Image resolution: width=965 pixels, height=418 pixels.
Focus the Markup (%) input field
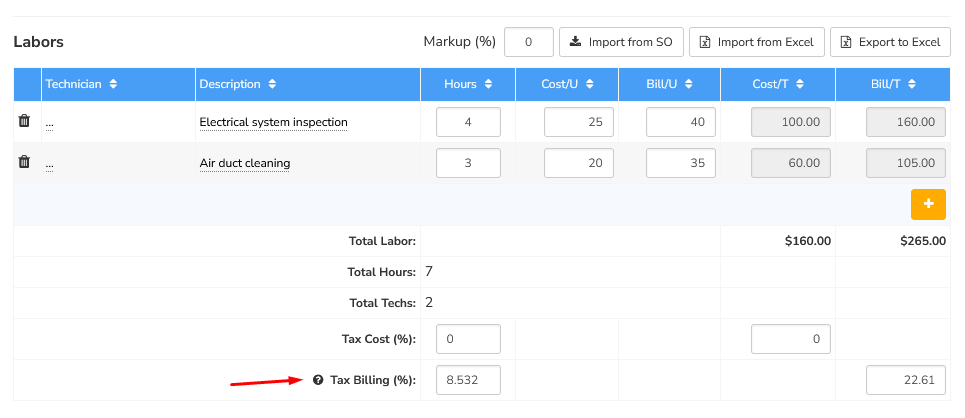[x=529, y=42]
